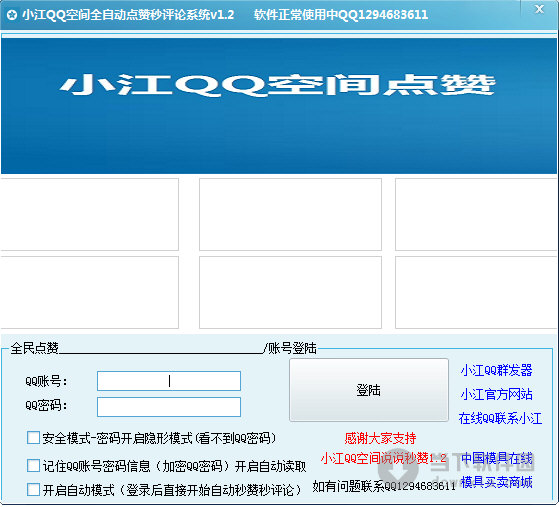
Task: Click the 全民点赞 group label
Action: (x=35, y=348)
